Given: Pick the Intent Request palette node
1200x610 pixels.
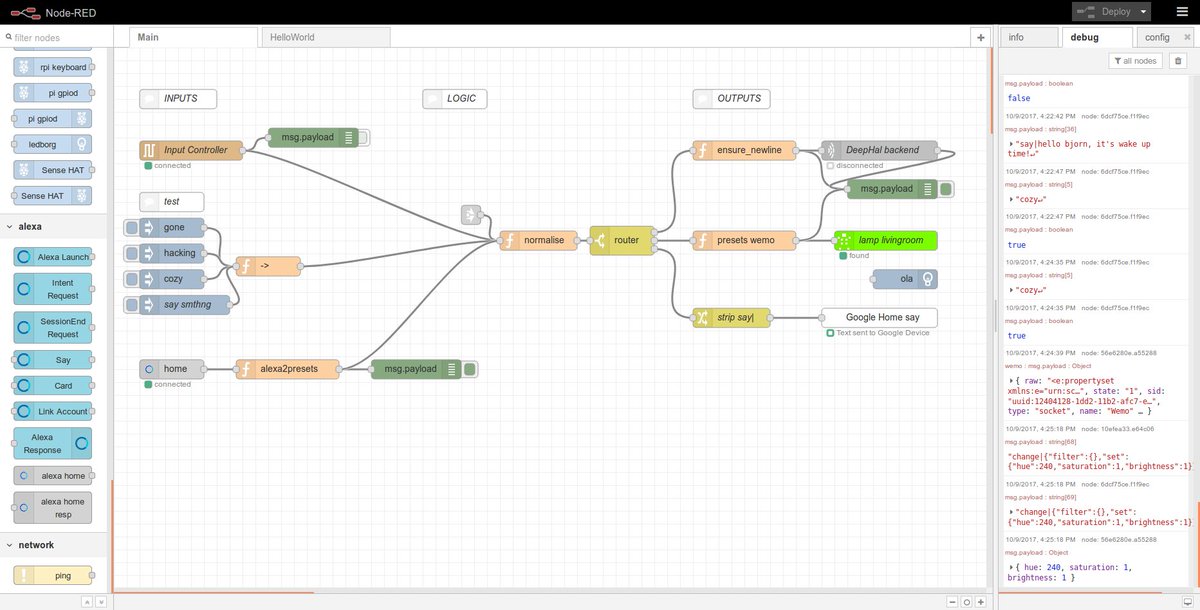Looking at the screenshot, I should click(53, 289).
